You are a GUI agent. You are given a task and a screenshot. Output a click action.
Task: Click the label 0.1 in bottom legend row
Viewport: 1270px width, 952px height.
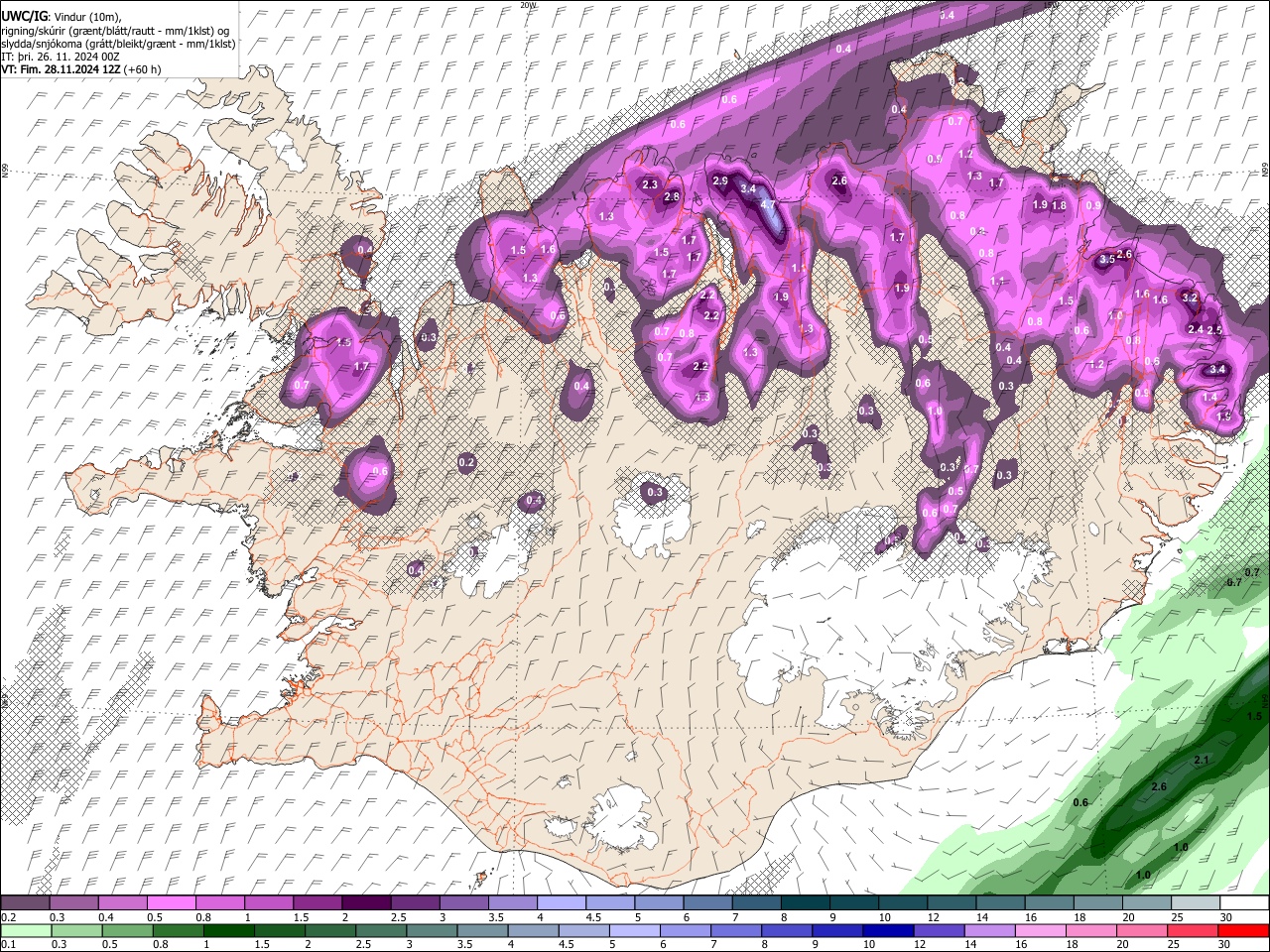coord(8,944)
